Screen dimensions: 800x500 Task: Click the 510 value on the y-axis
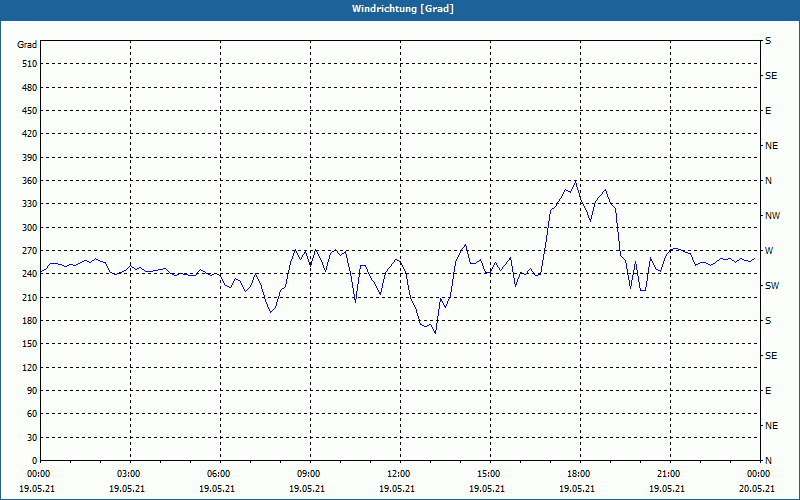[x=30, y=64]
